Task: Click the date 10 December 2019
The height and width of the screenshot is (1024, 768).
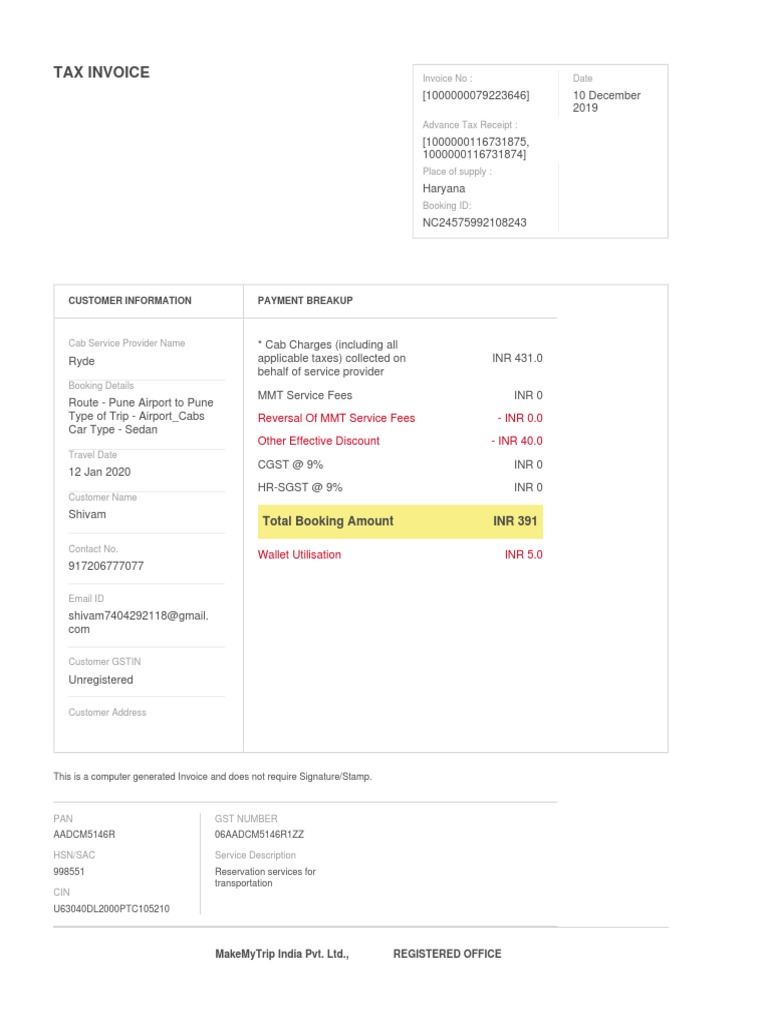Action: click(607, 101)
